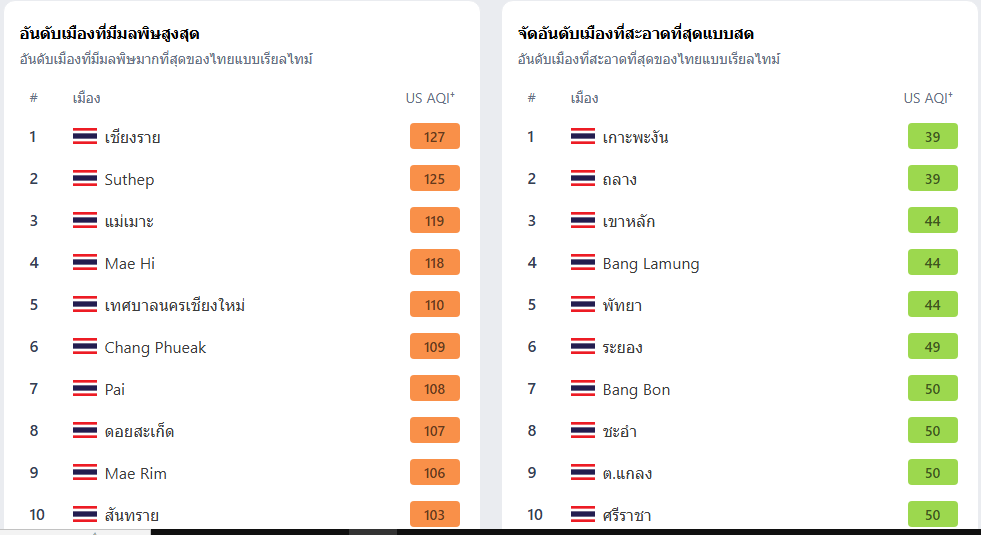Click the flag icon beside Mae Hi
The image size is (981, 535).
pyautogui.click(x=84, y=262)
